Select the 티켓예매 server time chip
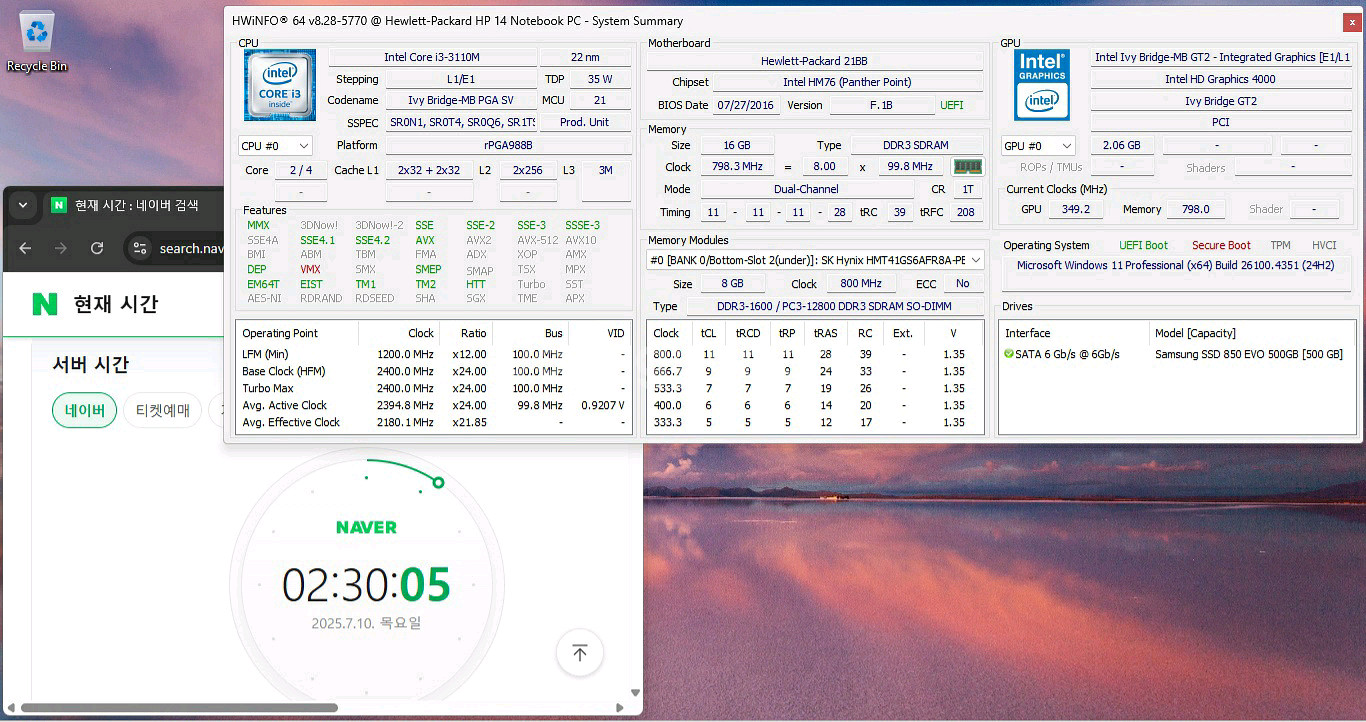This screenshot has height=722, width=1366. (x=163, y=410)
